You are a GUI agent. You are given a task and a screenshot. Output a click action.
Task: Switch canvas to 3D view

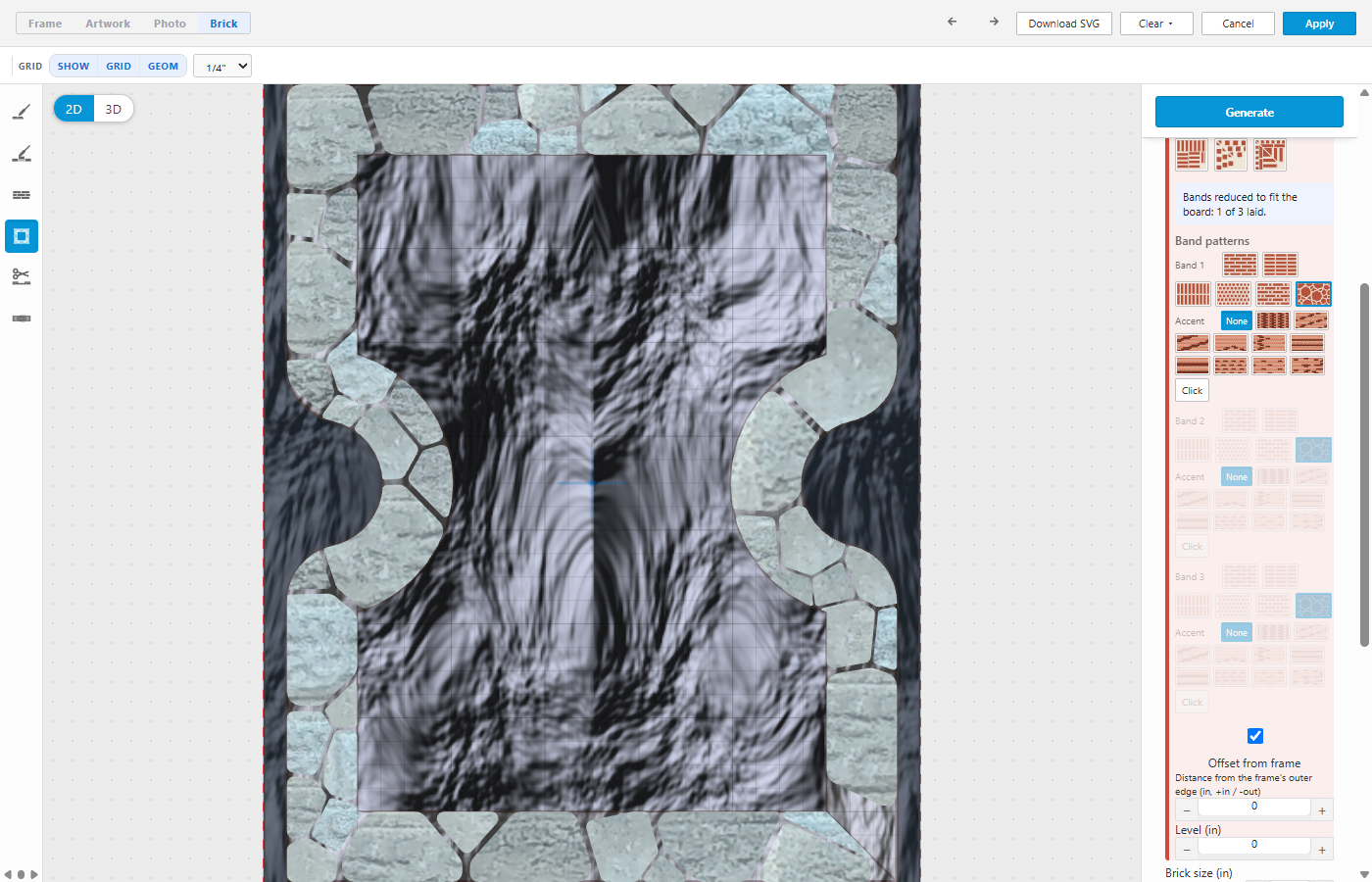pos(114,109)
